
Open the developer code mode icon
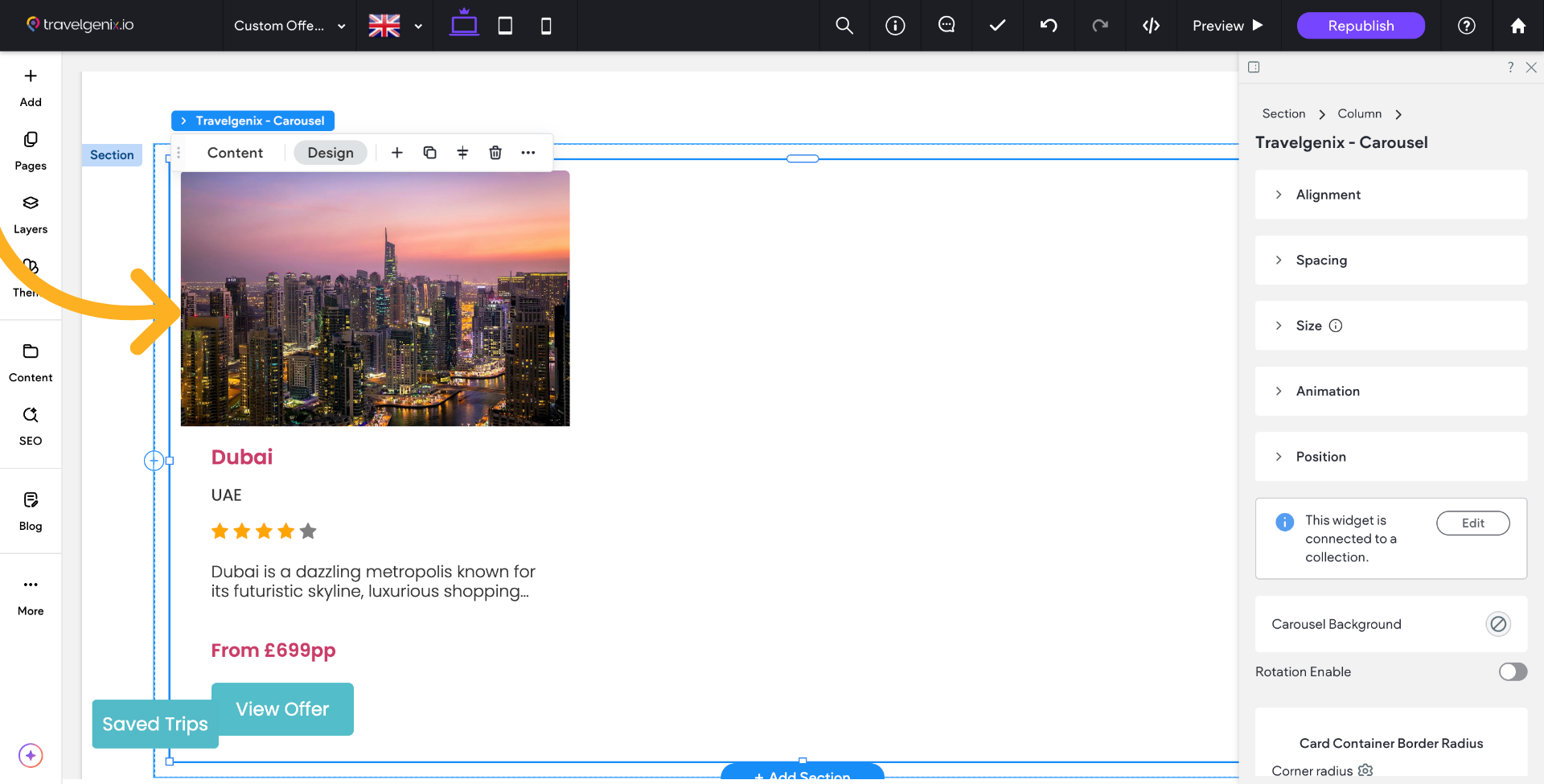coord(1151,26)
